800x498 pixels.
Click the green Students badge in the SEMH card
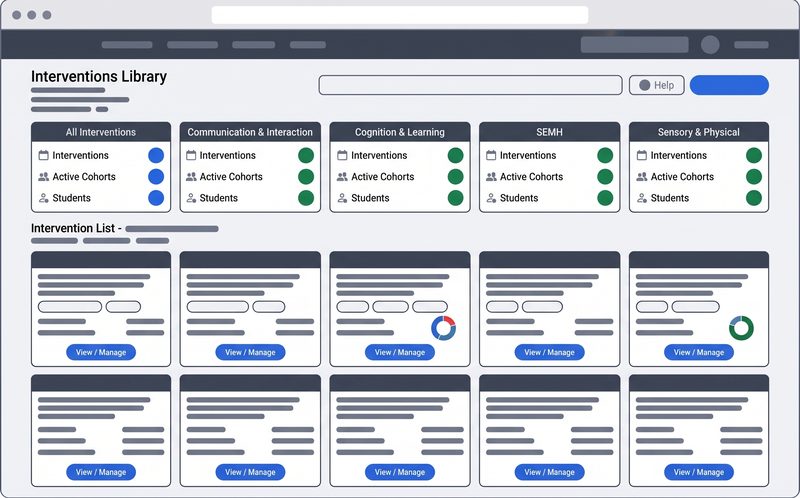pyautogui.click(x=605, y=198)
